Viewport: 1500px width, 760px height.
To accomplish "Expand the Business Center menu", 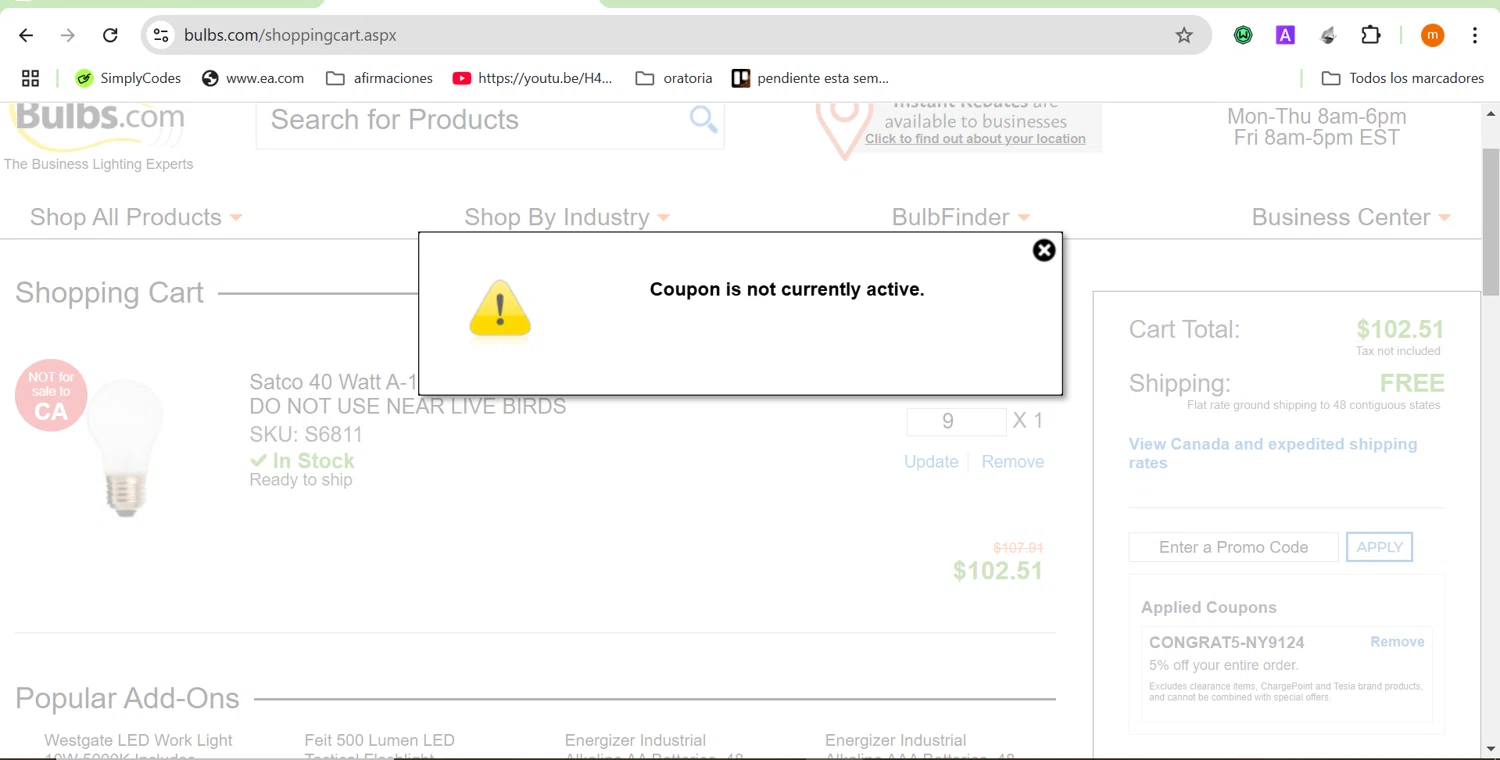I will click(1351, 217).
